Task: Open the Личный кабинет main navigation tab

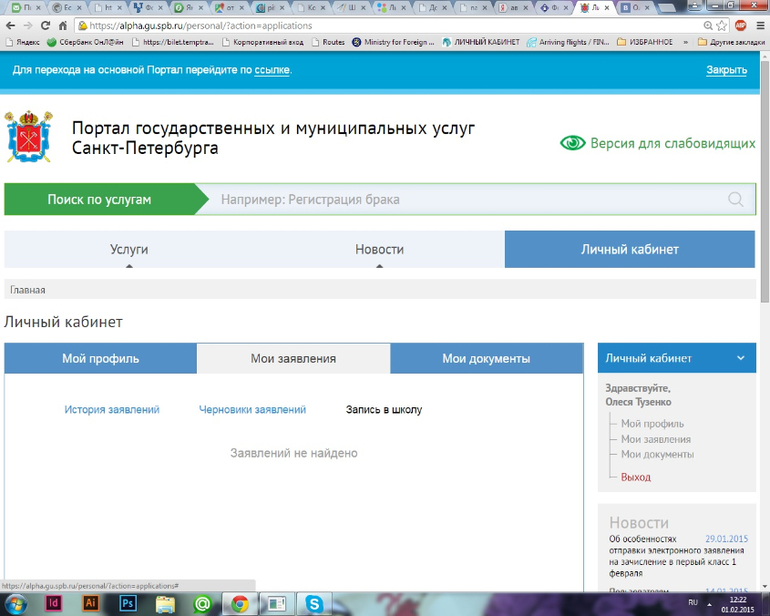Action: 630,249
